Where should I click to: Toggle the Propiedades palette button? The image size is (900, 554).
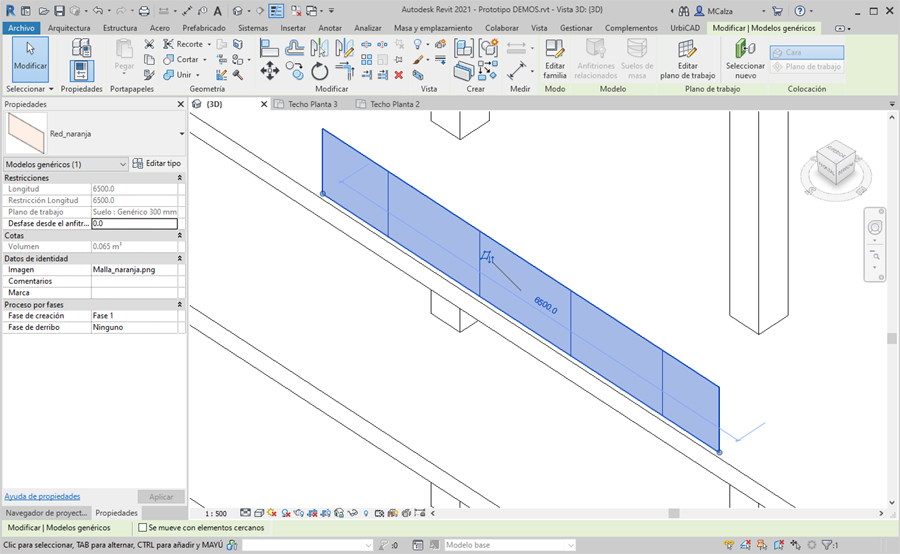click(82, 69)
